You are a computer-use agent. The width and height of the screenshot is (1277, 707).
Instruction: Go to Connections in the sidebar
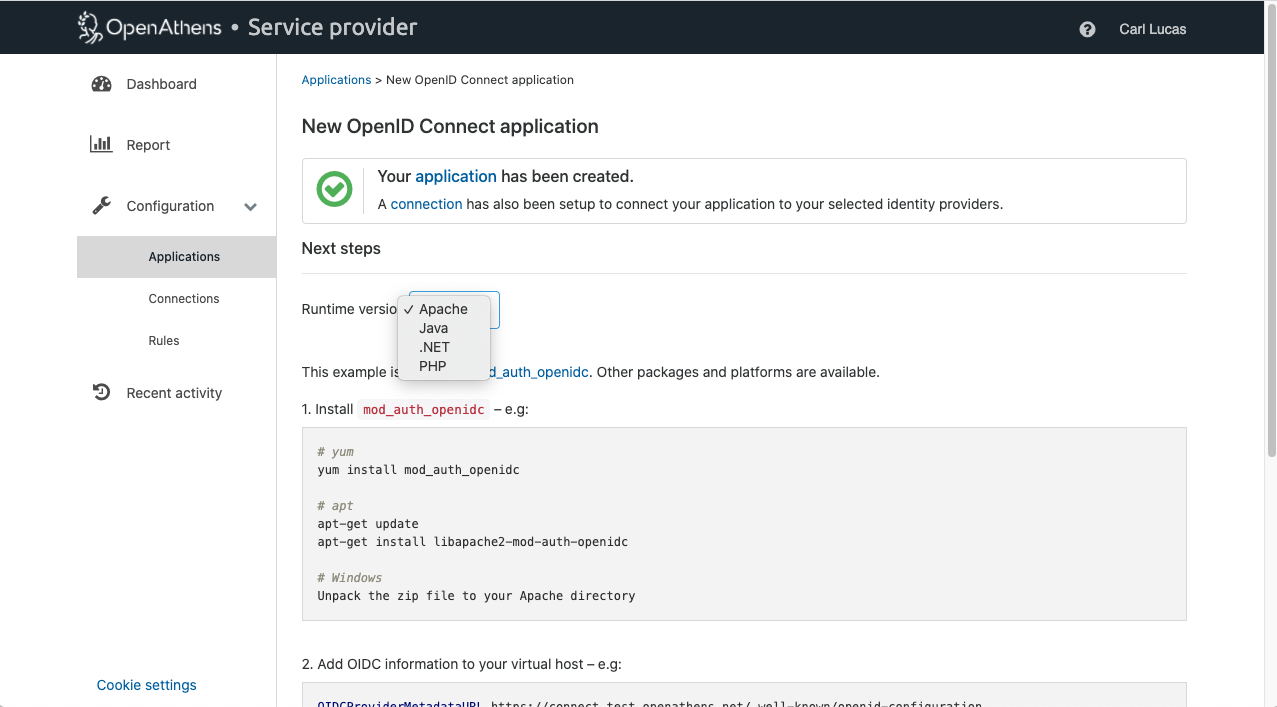click(x=184, y=299)
